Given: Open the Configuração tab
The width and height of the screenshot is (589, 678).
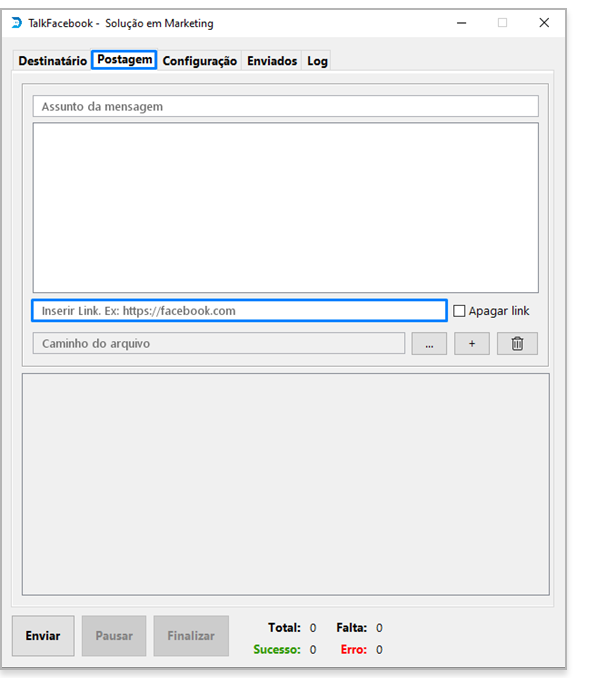Looking at the screenshot, I should coord(199,61).
